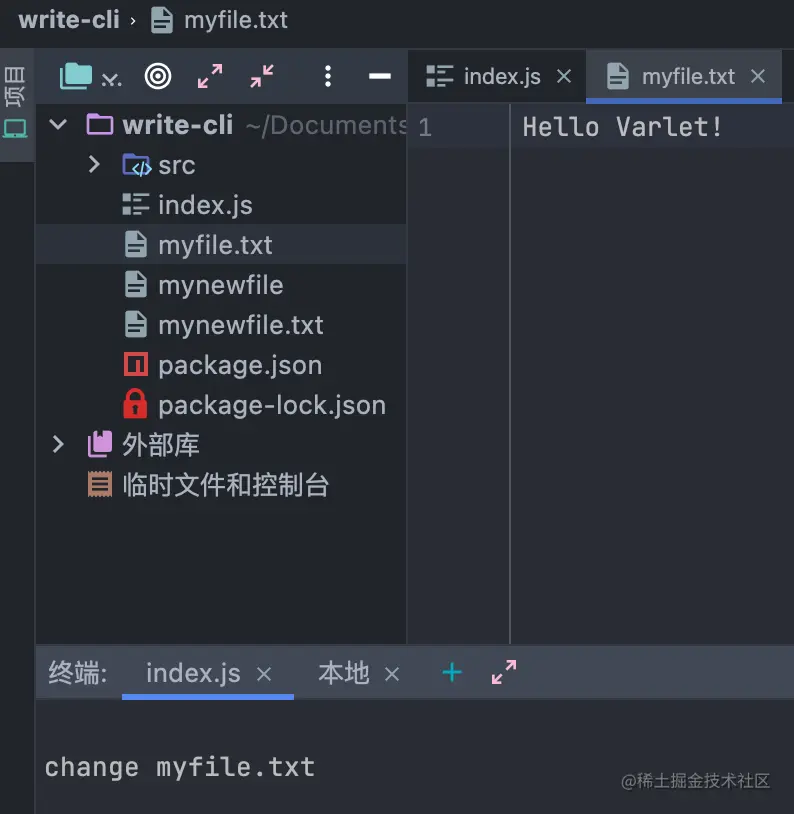Expand the 外部库 node

pyautogui.click(x=59, y=444)
